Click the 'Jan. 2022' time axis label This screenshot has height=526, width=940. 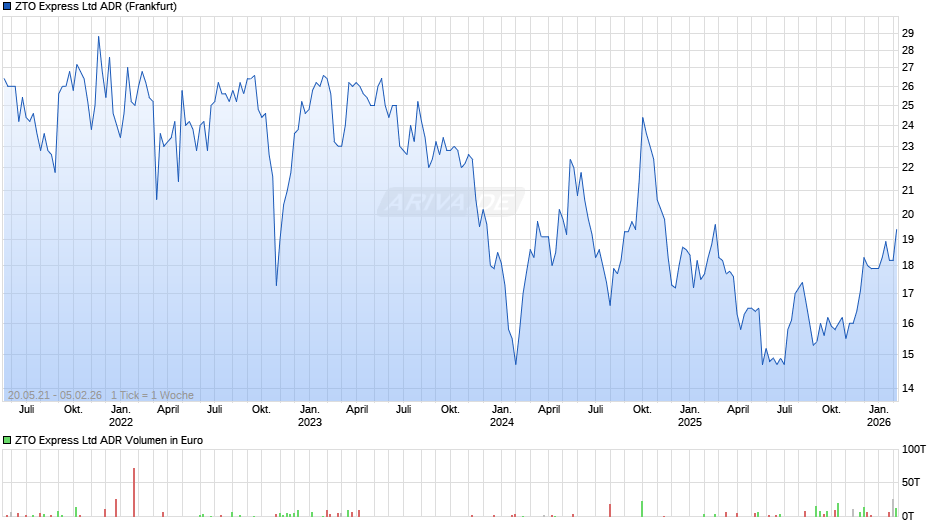[x=120, y=416]
